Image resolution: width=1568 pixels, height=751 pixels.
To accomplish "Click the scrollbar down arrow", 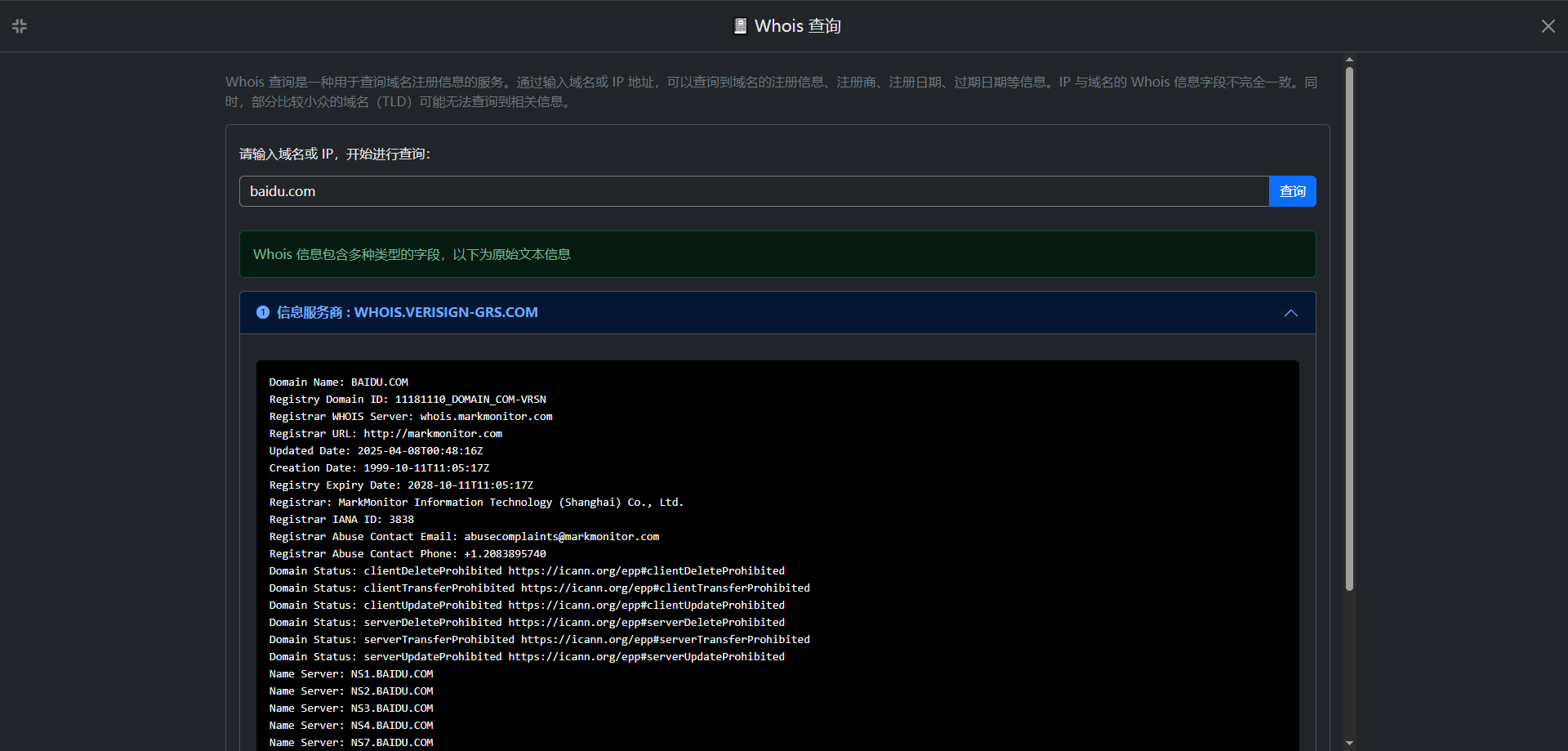I will click(1349, 743).
